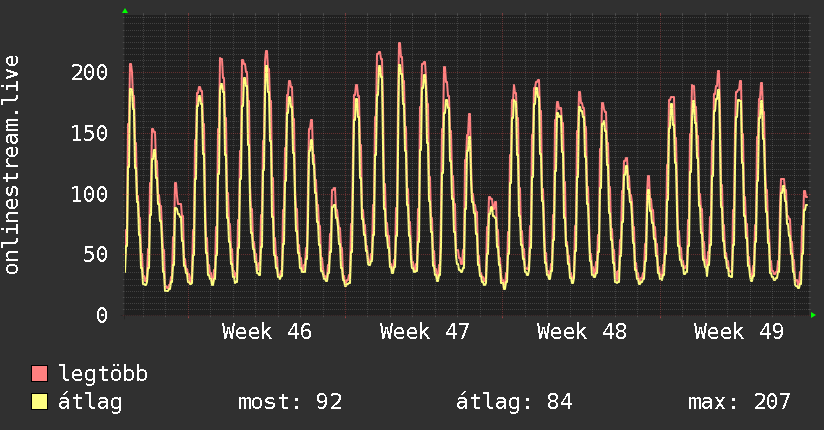824x430 pixels.
Task: Click the Week 46 axis label
Action: pos(267,332)
